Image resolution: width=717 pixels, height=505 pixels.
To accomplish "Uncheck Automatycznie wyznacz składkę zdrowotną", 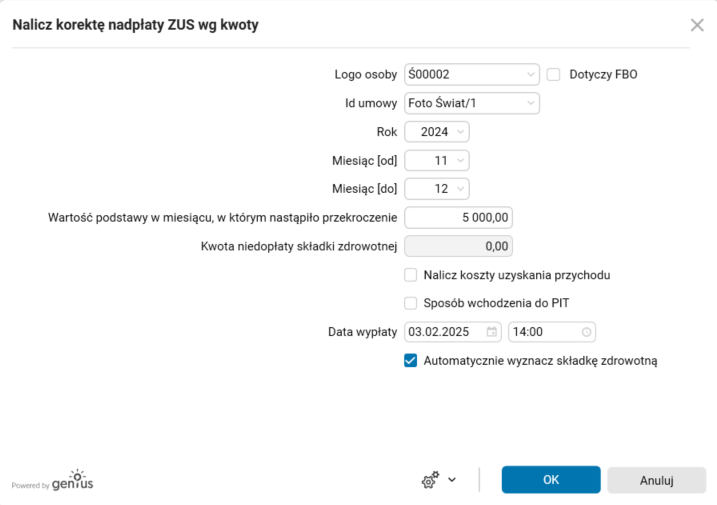I will tap(410, 361).
